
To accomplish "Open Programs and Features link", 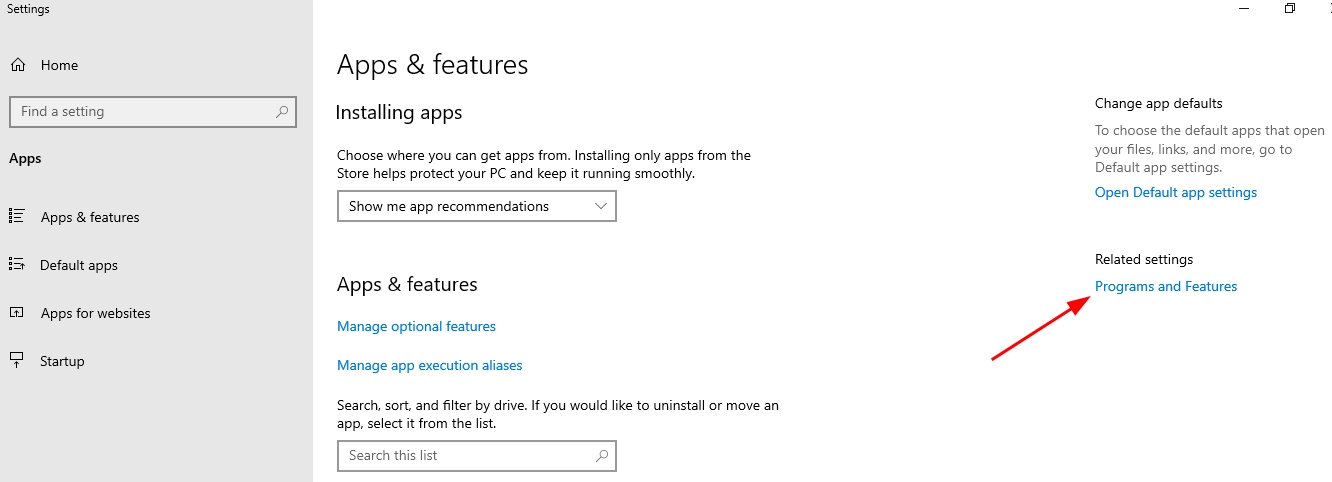I will tap(1166, 286).
